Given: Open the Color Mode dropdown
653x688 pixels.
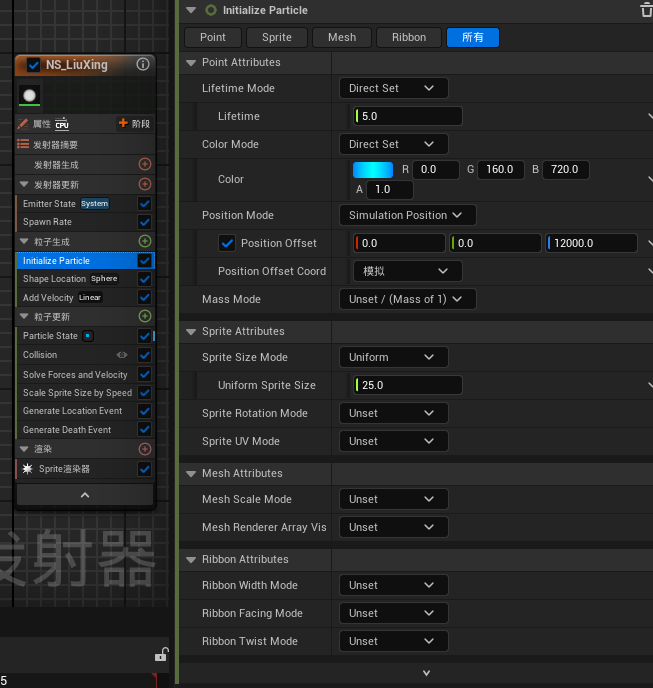Looking at the screenshot, I should 394,144.
